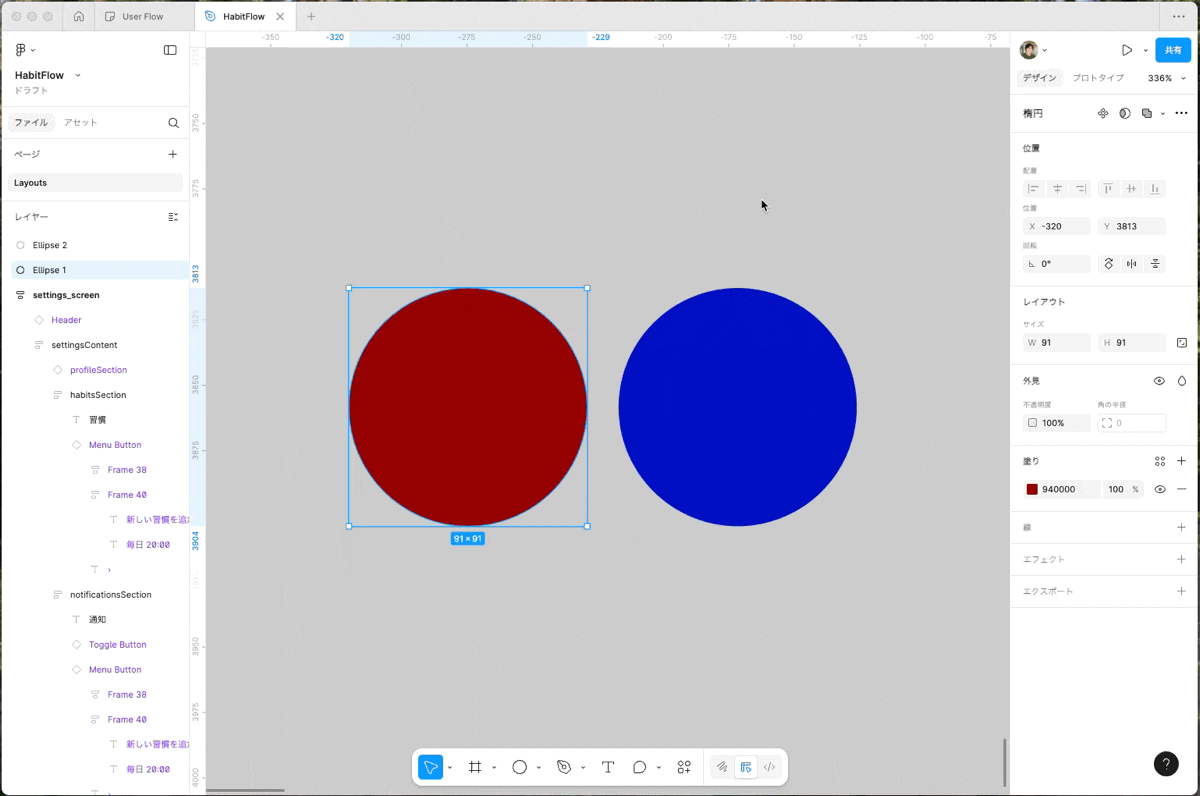The height and width of the screenshot is (796, 1200).
Task: Open the Actions components icon in toolbar
Action: [x=684, y=767]
